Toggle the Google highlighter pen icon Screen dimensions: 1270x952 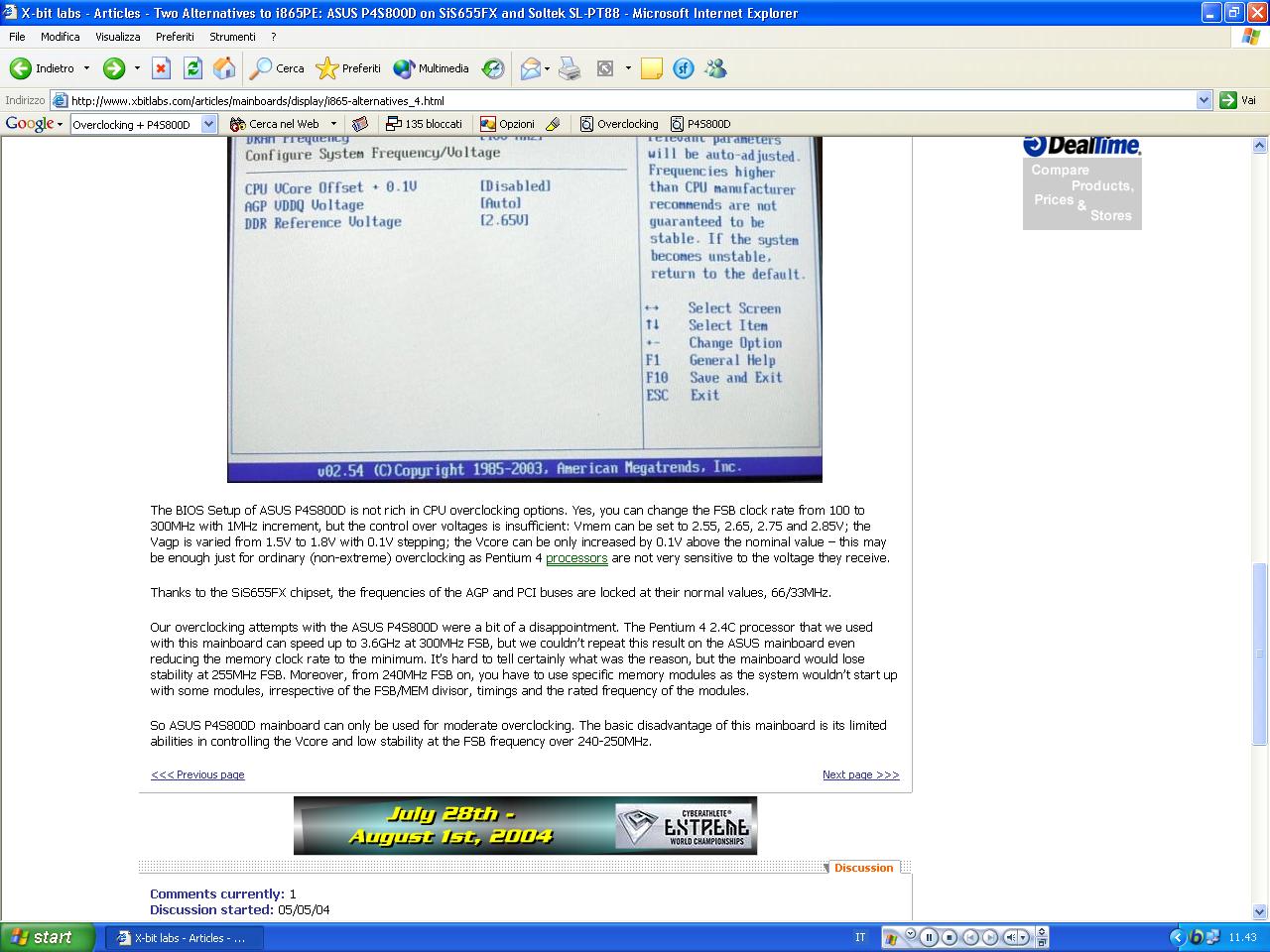tap(554, 124)
